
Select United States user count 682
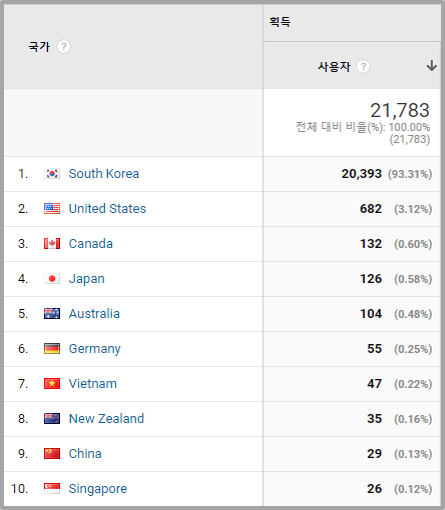(371, 209)
